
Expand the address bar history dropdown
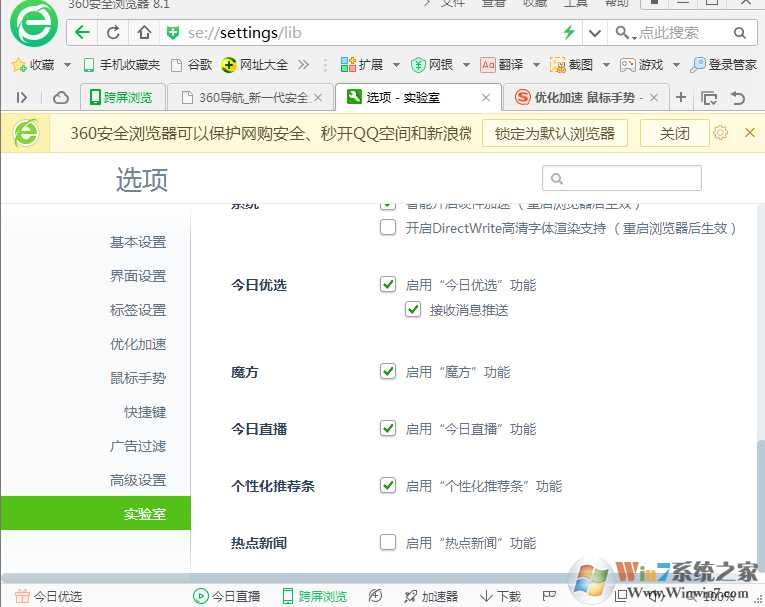pyautogui.click(x=595, y=33)
